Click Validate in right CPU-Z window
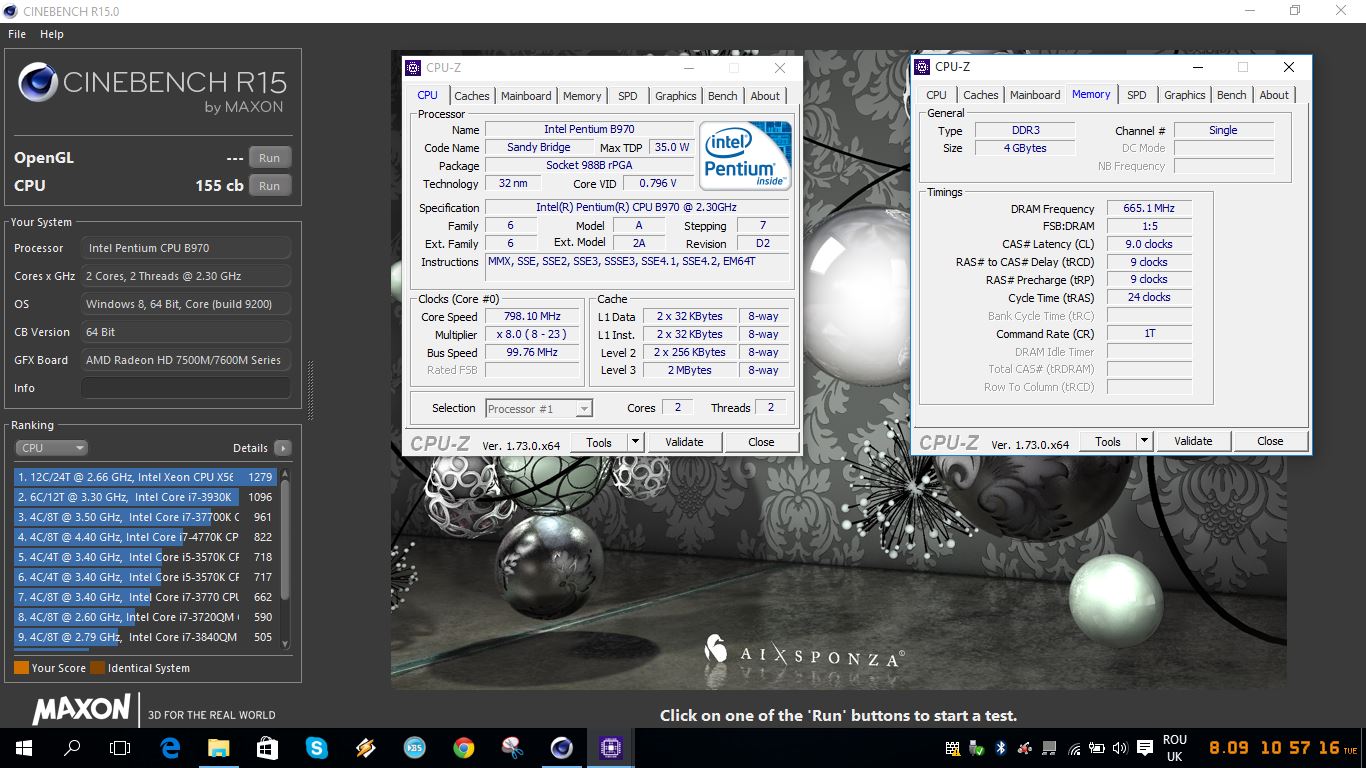 click(x=1193, y=441)
